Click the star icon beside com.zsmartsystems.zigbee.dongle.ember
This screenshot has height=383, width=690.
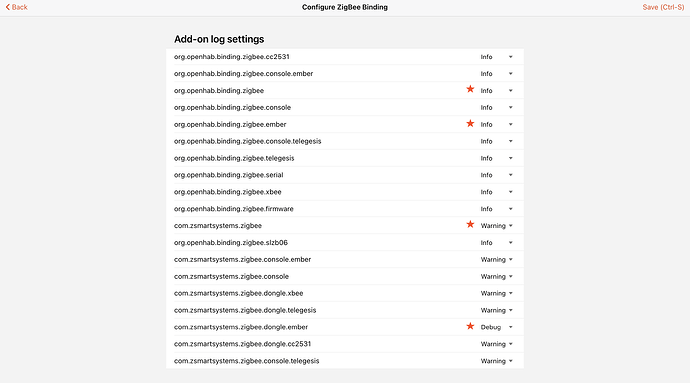[470, 326]
